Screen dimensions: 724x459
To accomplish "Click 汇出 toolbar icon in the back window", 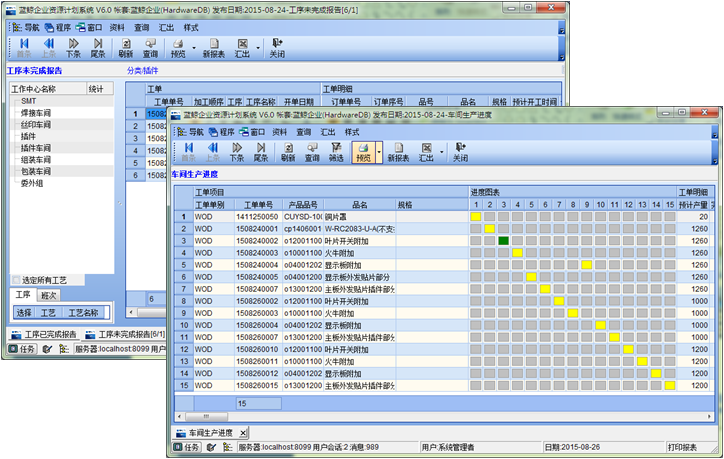I will 242,48.
